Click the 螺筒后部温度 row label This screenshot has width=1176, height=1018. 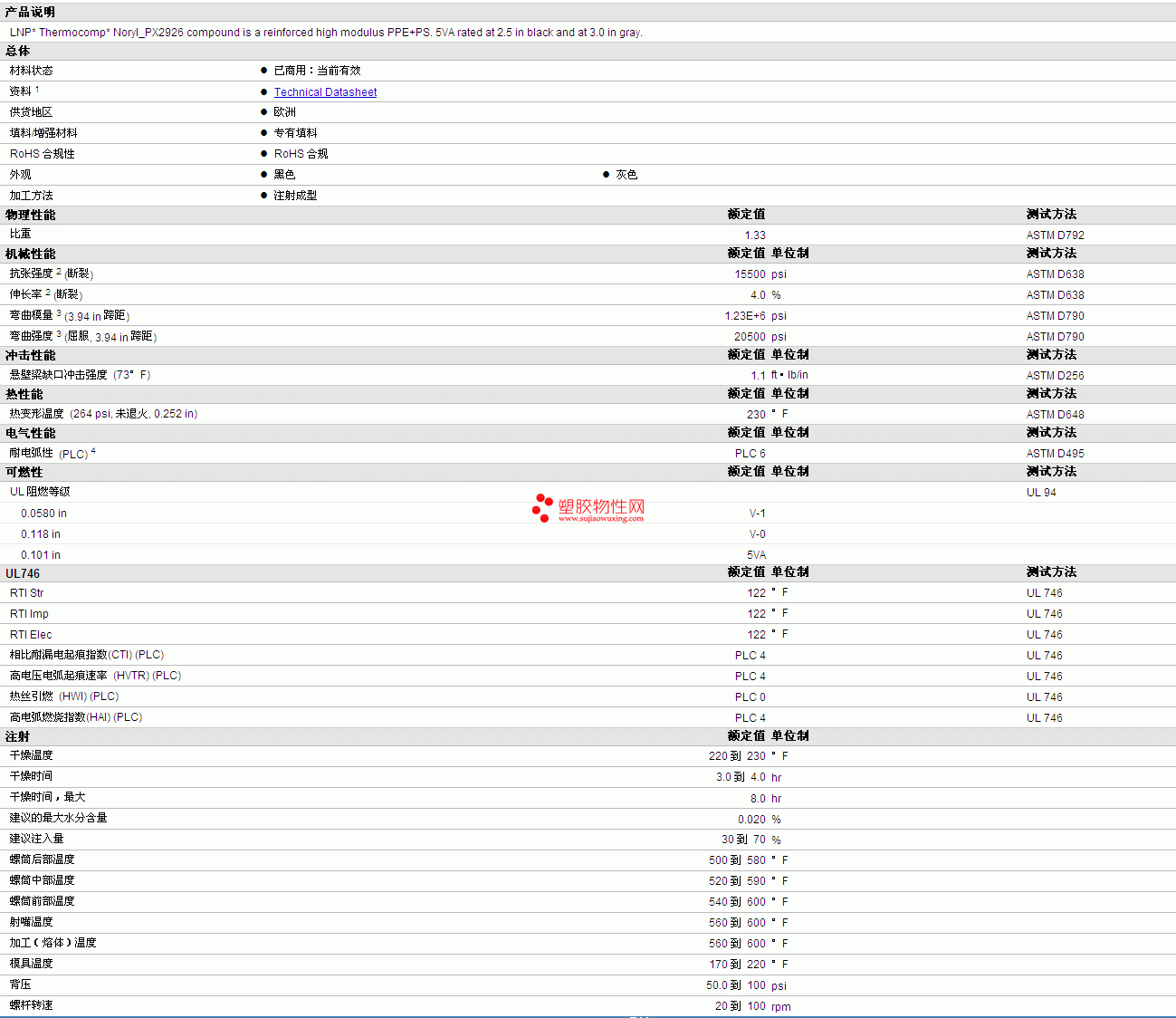click(x=42, y=860)
